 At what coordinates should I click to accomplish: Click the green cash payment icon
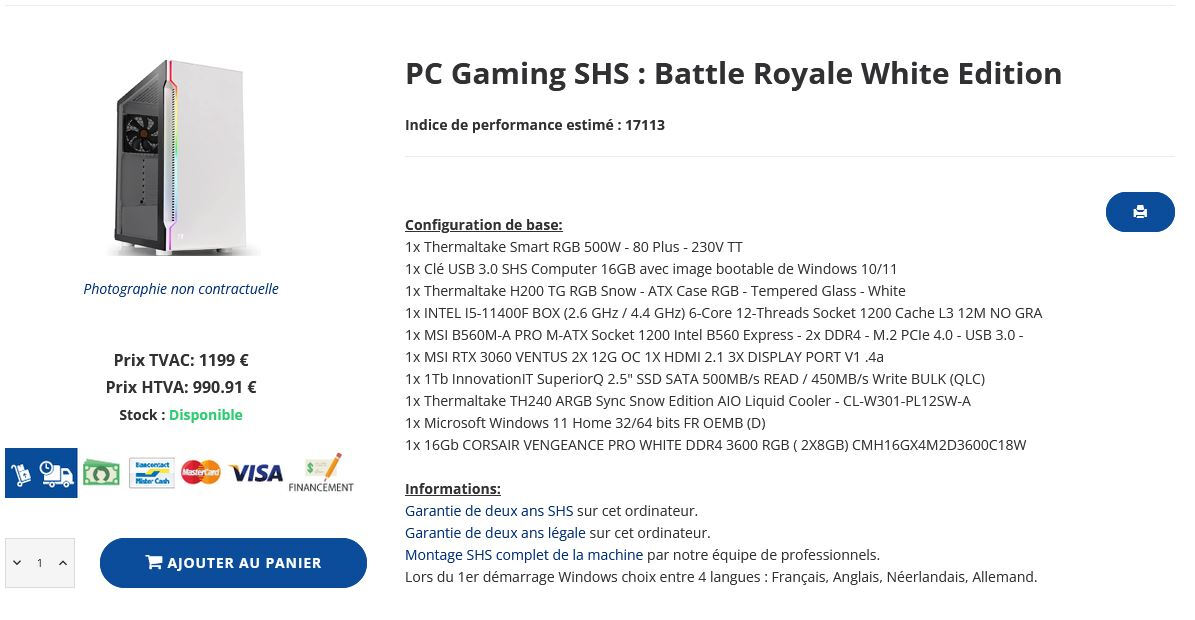tap(101, 473)
